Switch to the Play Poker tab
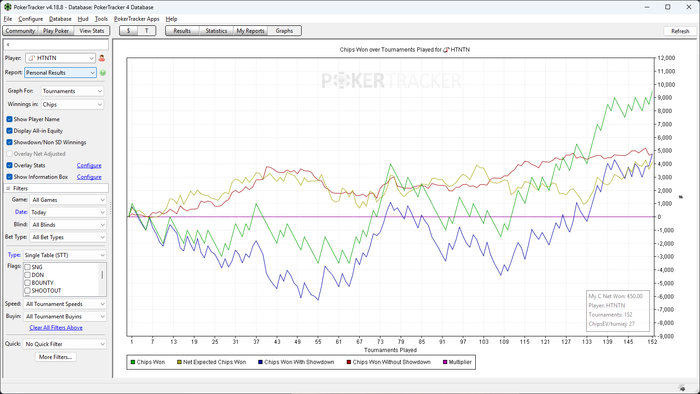The height and width of the screenshot is (394, 700). [56, 31]
